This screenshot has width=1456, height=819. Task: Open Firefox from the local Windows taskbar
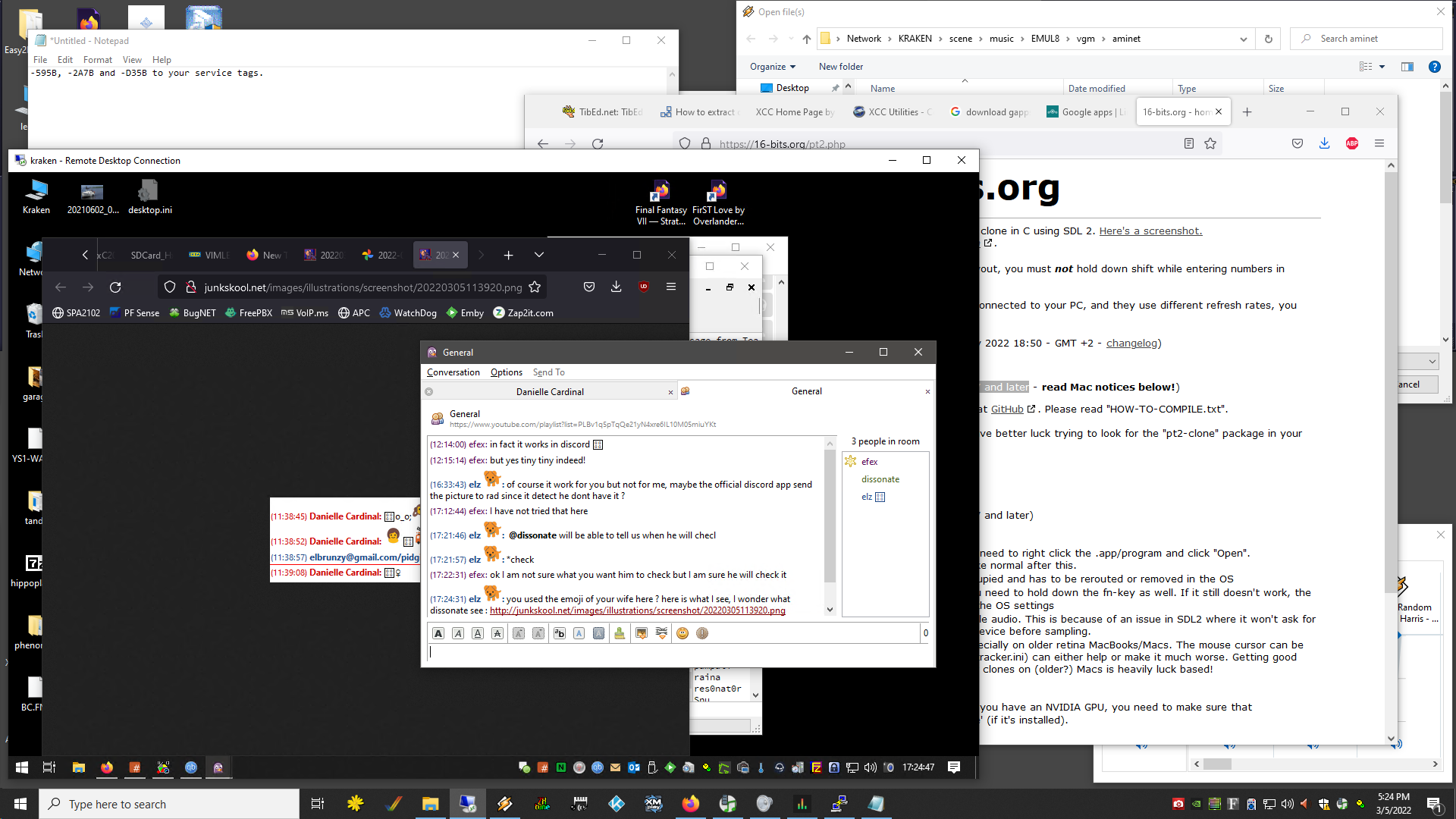(691, 804)
